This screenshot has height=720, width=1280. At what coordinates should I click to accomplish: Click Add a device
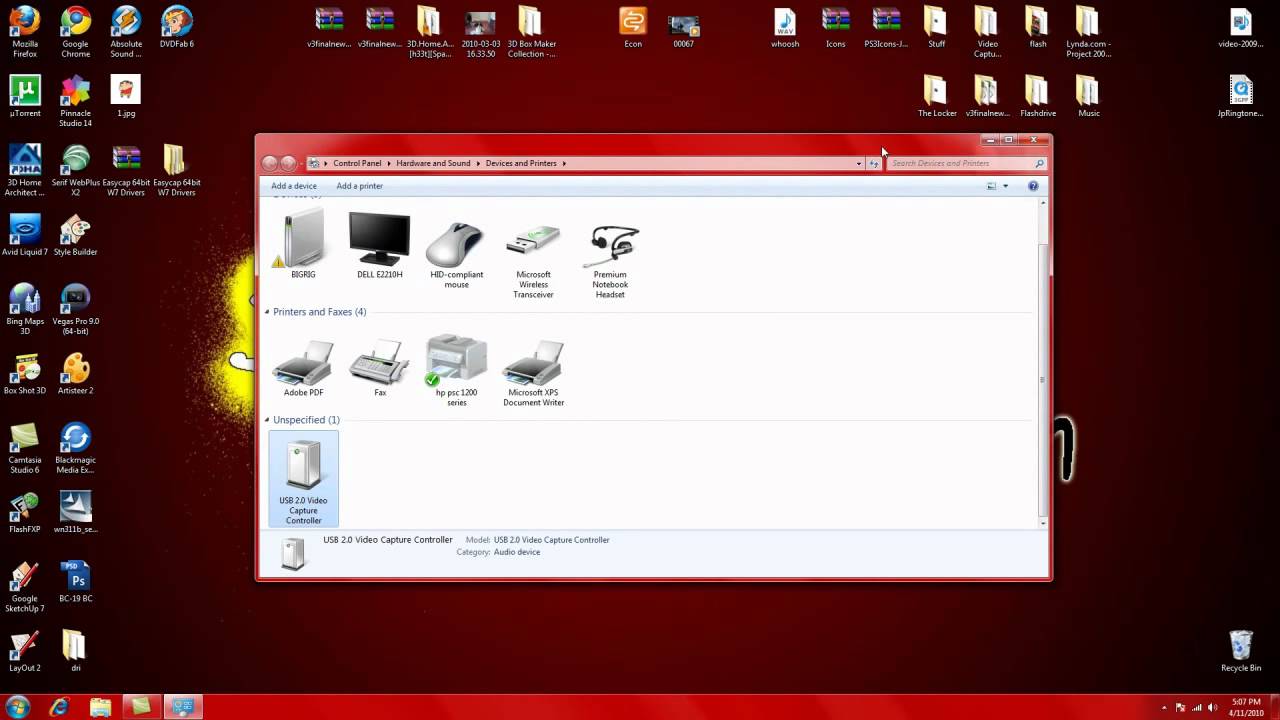(x=294, y=186)
